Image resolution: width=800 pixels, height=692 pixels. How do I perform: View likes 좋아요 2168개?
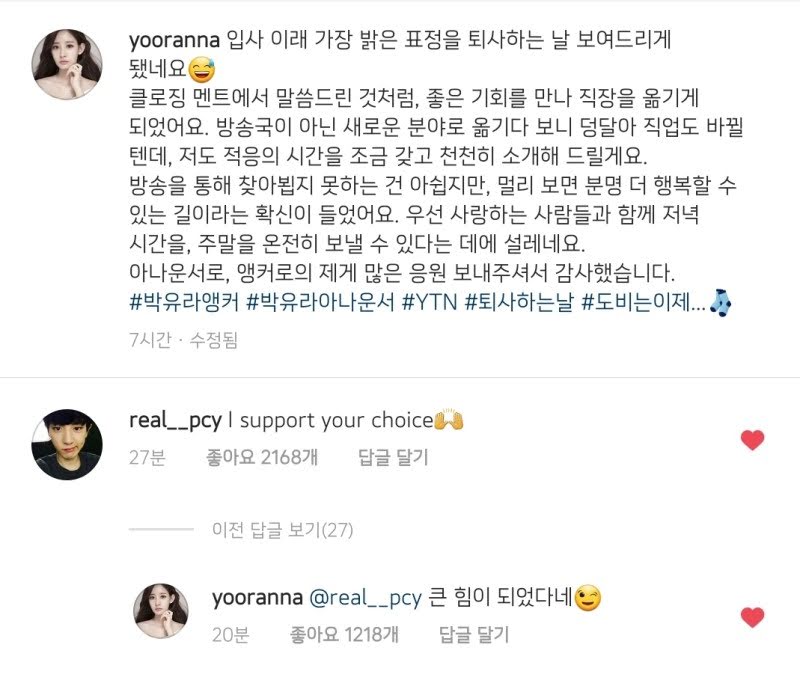262,457
